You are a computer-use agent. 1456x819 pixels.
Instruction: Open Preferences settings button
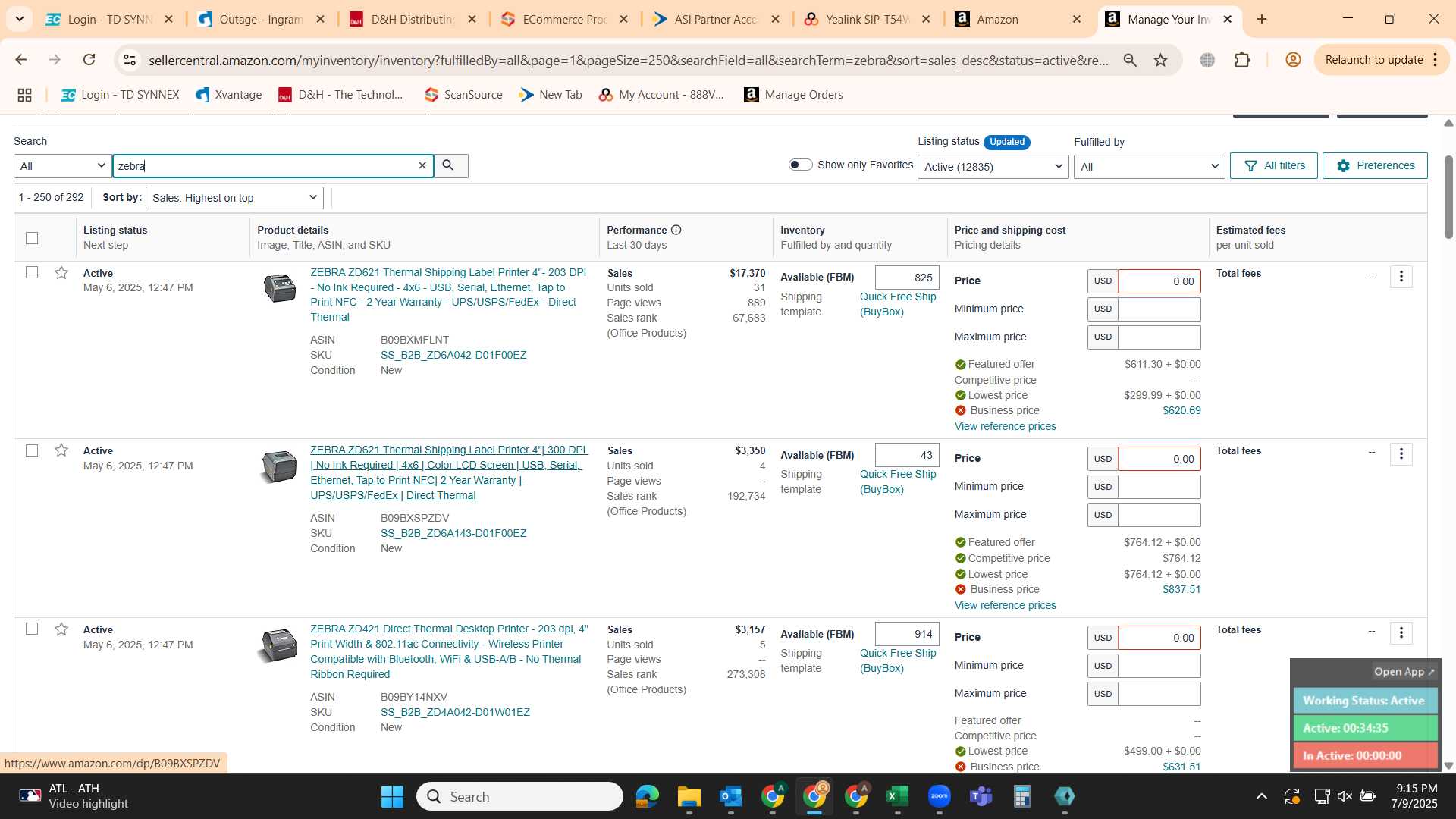[1375, 165]
